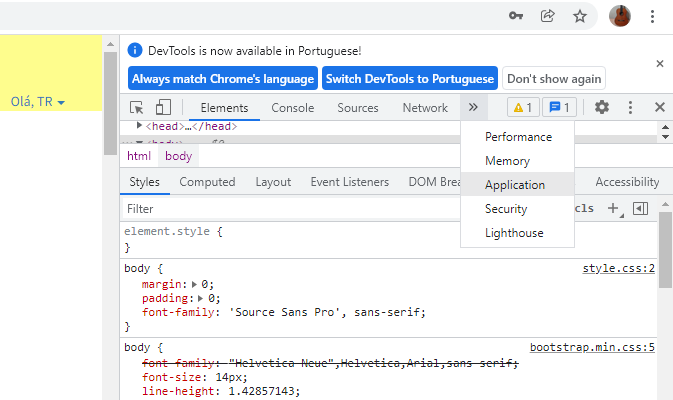673x400 pixels.
Task: Open the style.css:2 source link
Action: pos(618,268)
